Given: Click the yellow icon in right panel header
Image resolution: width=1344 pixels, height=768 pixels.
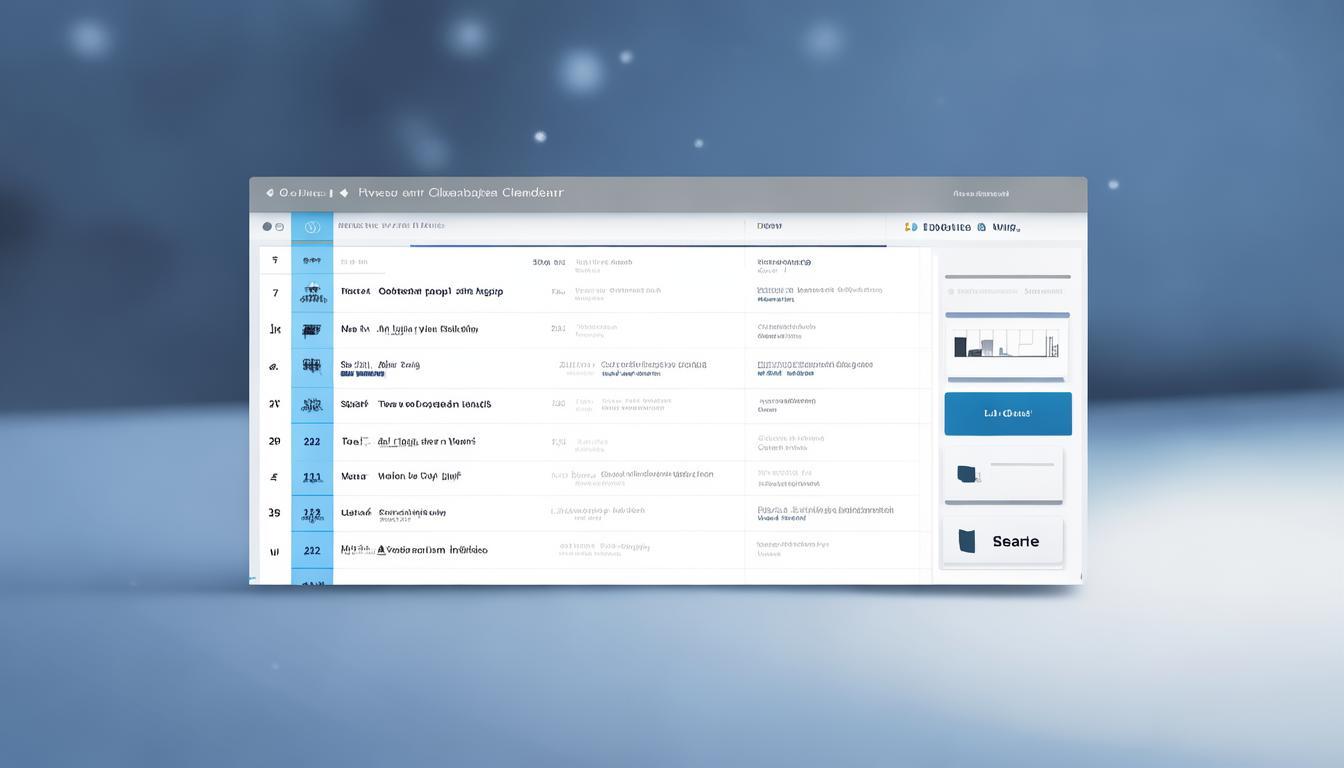Looking at the screenshot, I should [x=909, y=227].
